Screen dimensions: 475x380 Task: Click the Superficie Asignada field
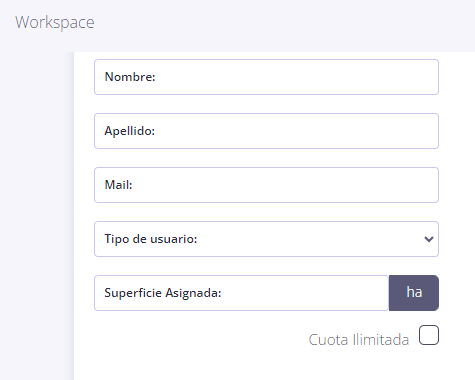pos(242,293)
